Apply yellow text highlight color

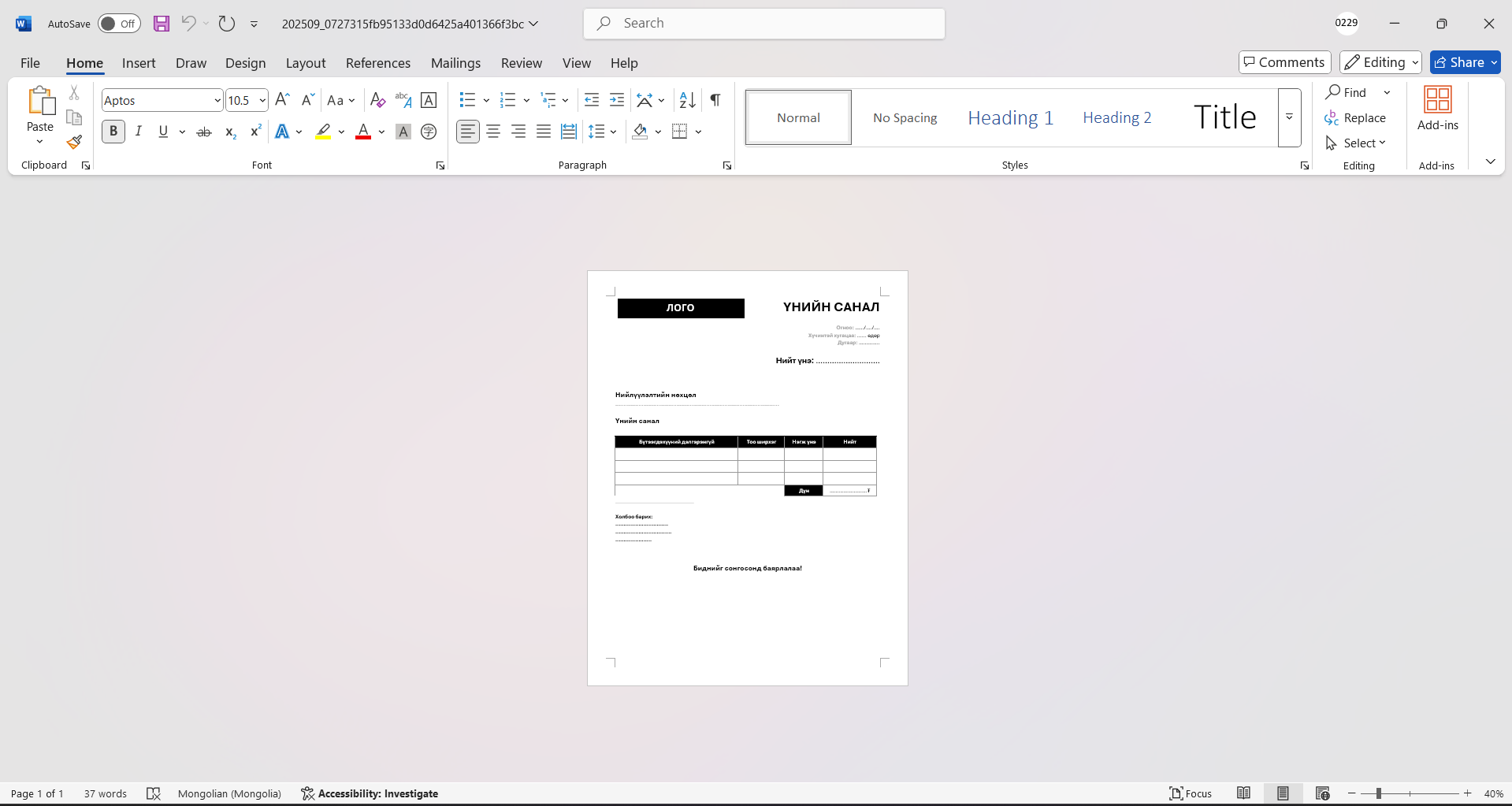pos(323,132)
